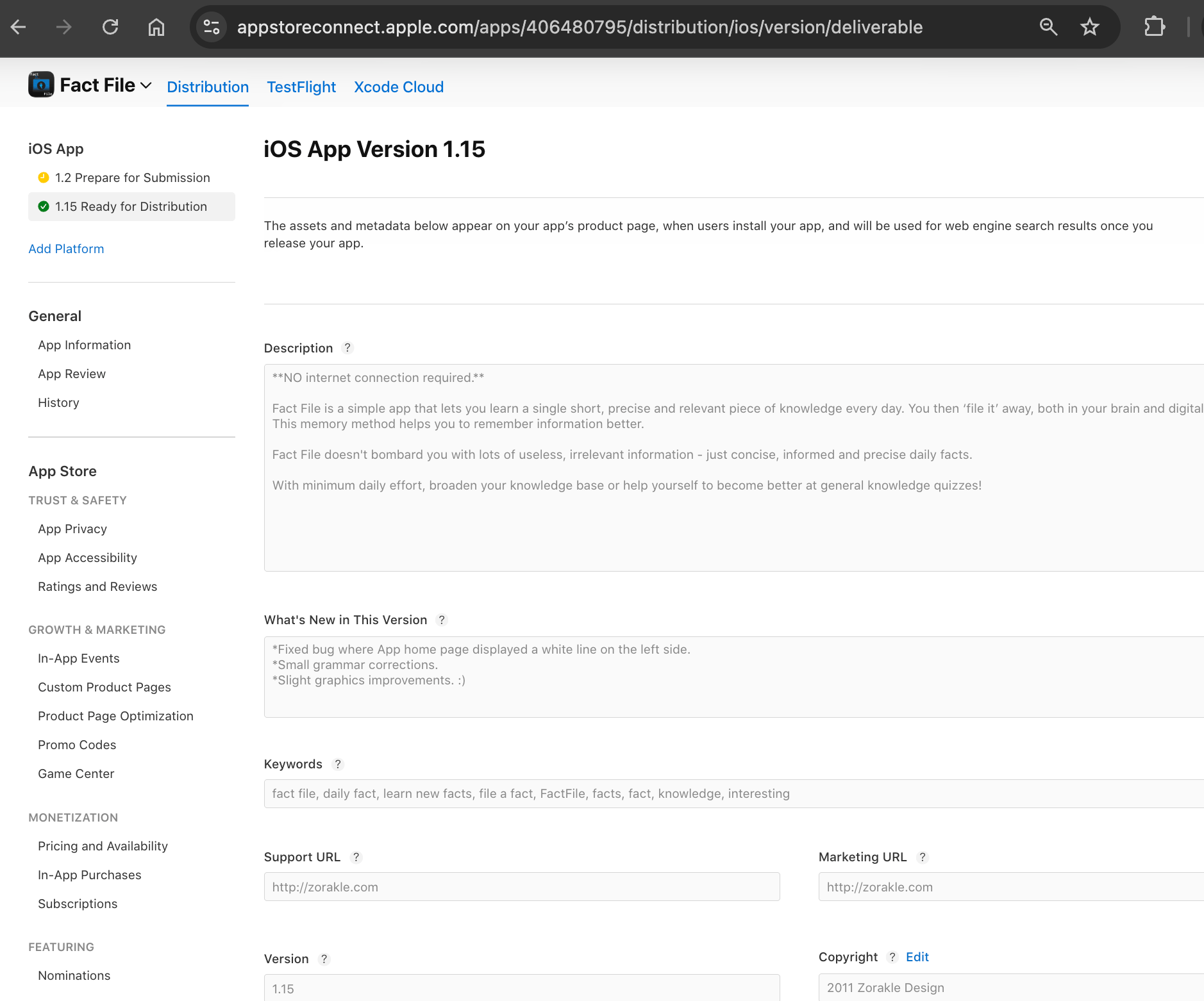This screenshot has width=1204, height=1001.
Task: Open the What's New in This Version help icon
Action: click(x=442, y=620)
